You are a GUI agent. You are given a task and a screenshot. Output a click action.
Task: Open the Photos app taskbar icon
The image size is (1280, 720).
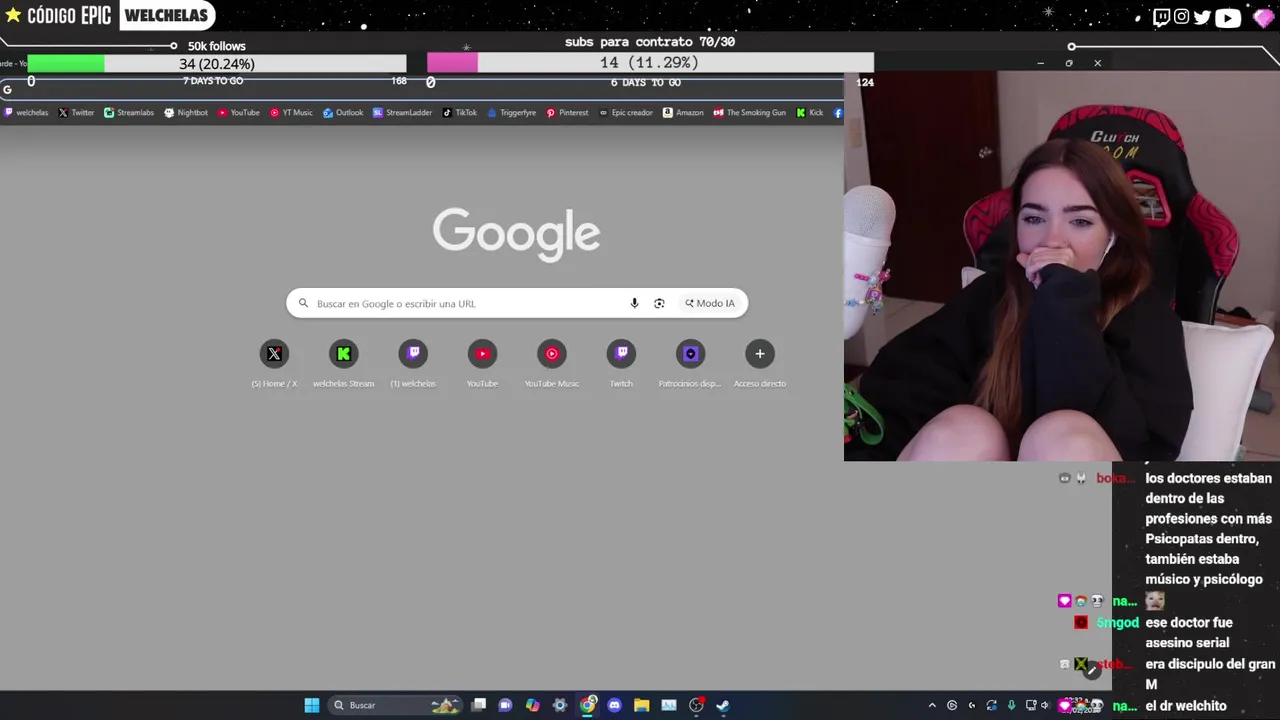click(x=669, y=705)
